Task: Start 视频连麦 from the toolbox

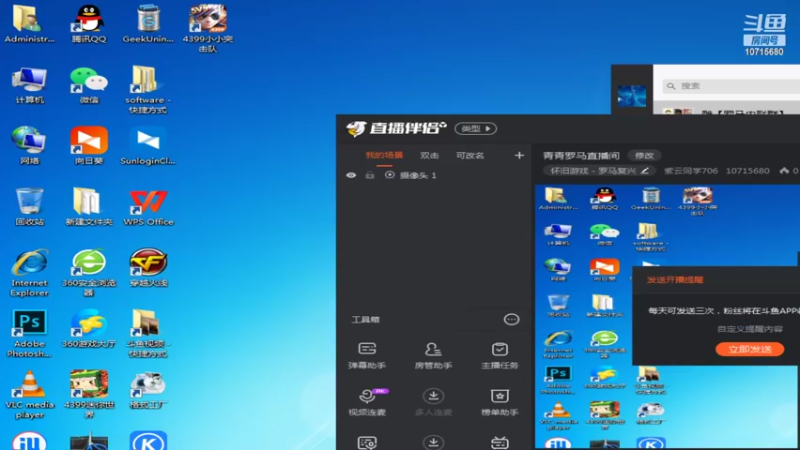Action: (x=367, y=402)
